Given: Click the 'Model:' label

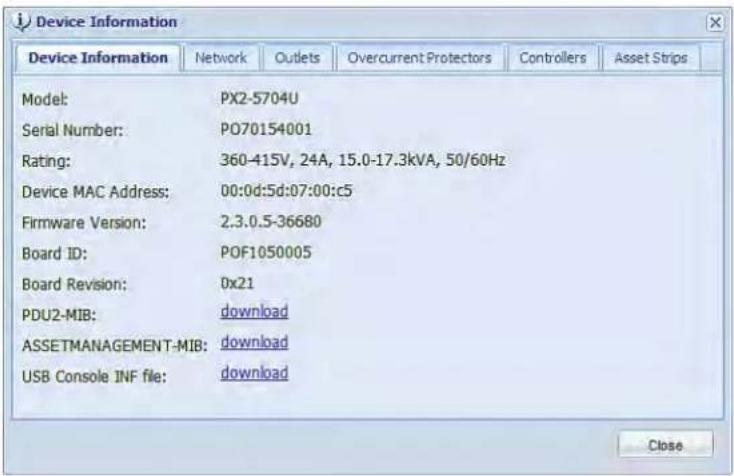Looking at the screenshot, I should (45, 99).
